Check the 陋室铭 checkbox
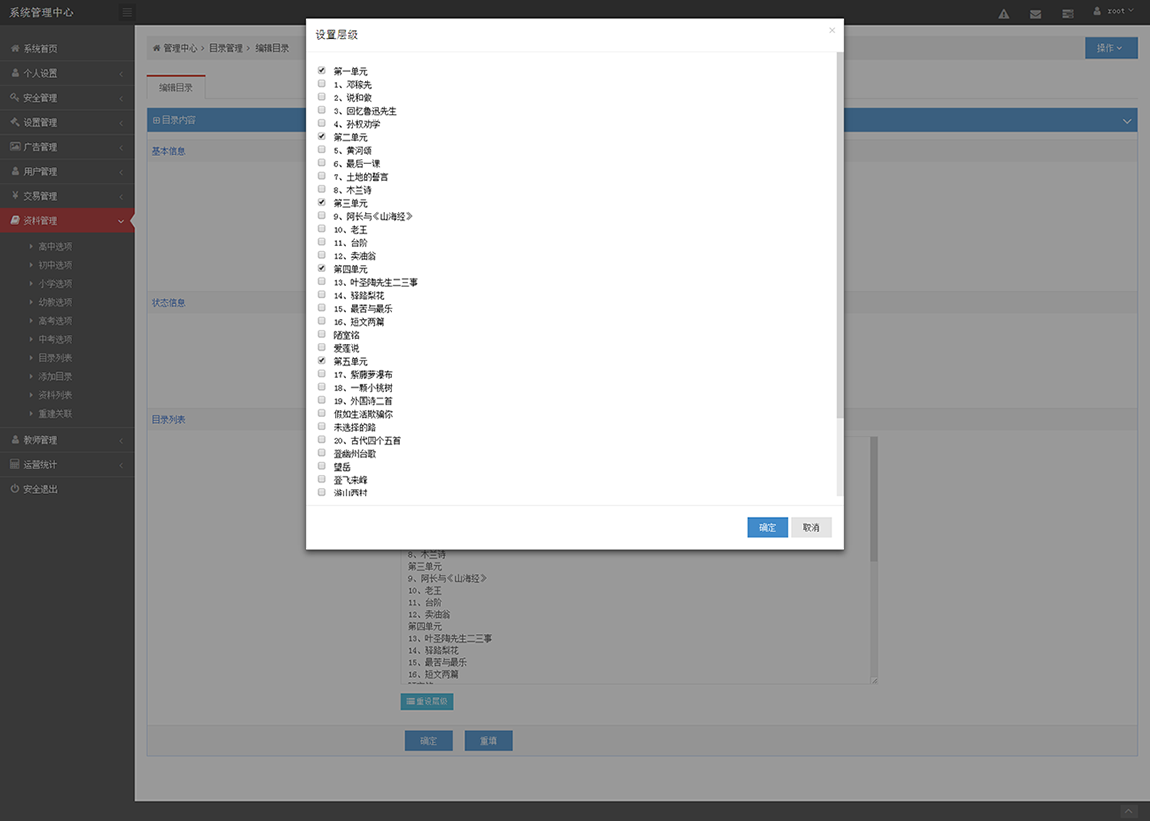Viewport: 1150px width, 821px height. click(x=322, y=335)
